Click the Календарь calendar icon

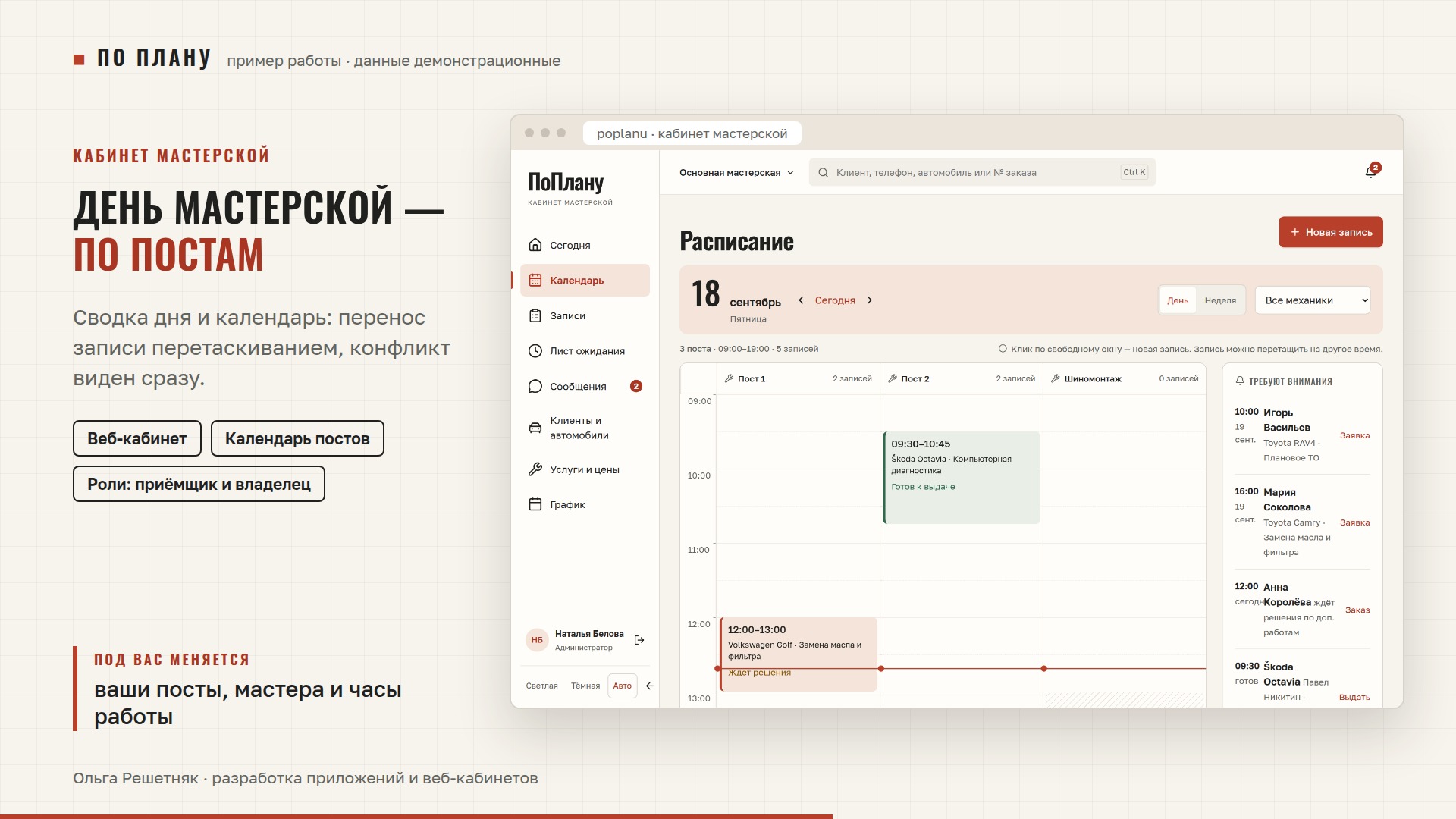click(535, 281)
